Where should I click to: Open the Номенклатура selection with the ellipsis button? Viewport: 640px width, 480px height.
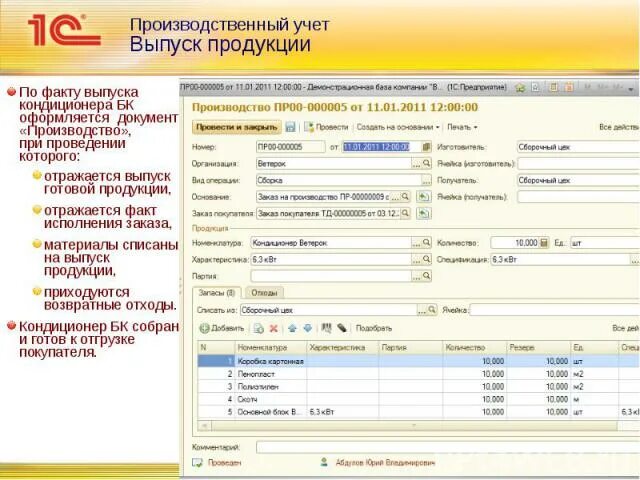(x=416, y=243)
